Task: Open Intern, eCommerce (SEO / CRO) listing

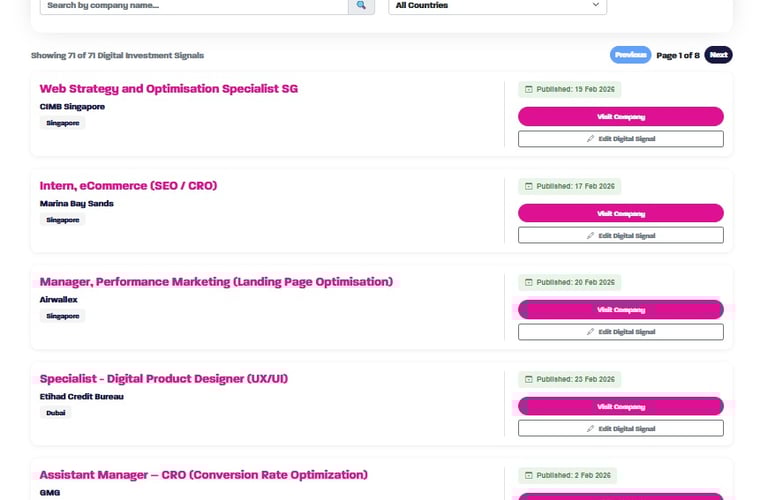Action: coord(128,186)
